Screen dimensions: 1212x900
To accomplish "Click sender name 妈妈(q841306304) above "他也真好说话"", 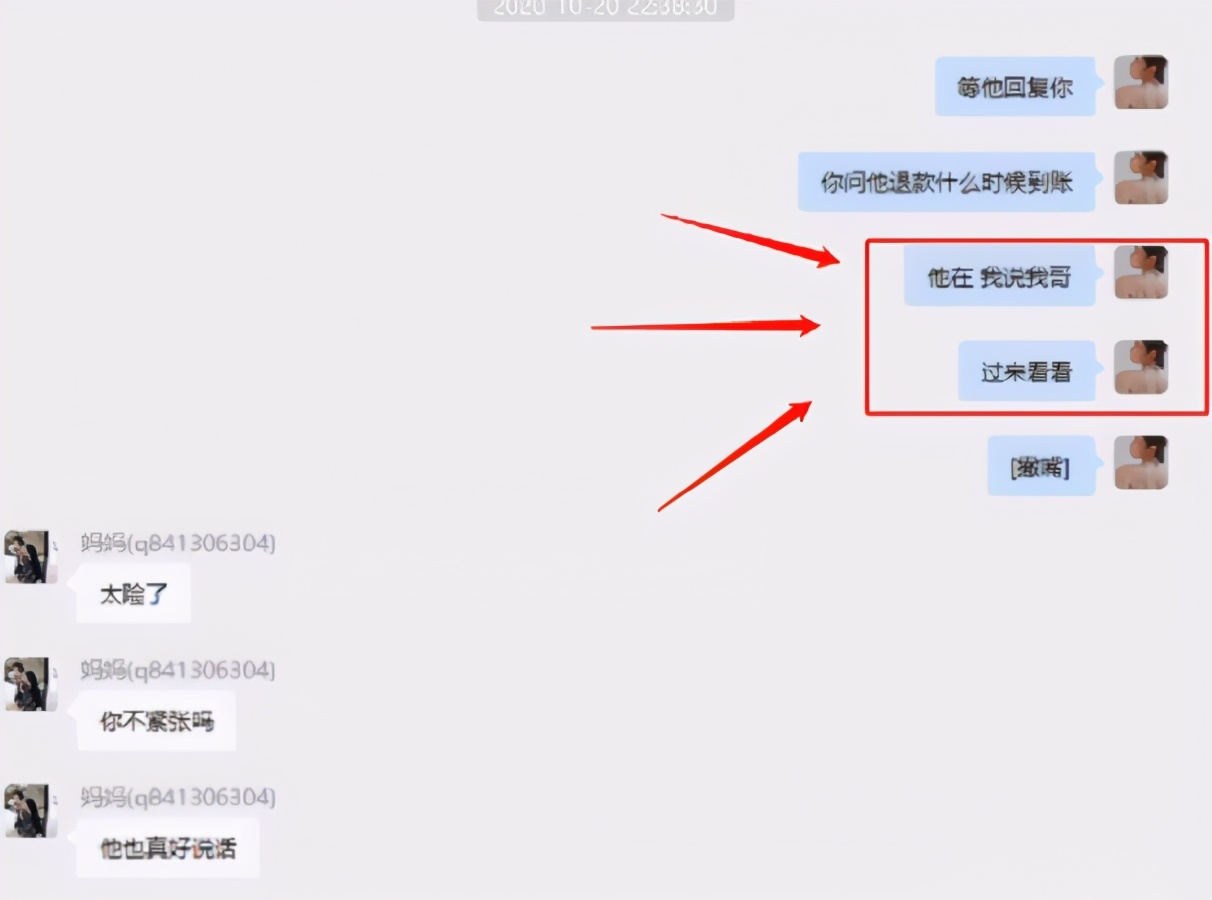I will [178, 797].
